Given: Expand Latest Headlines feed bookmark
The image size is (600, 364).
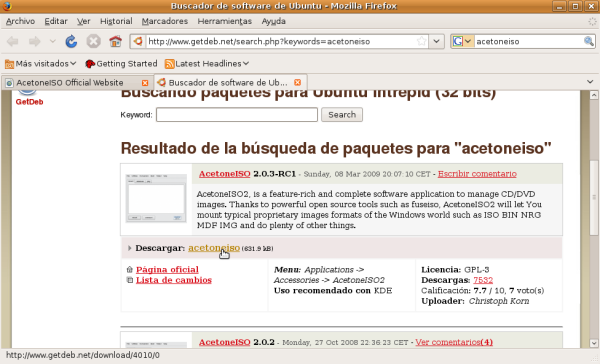Looking at the screenshot, I should [207, 64].
